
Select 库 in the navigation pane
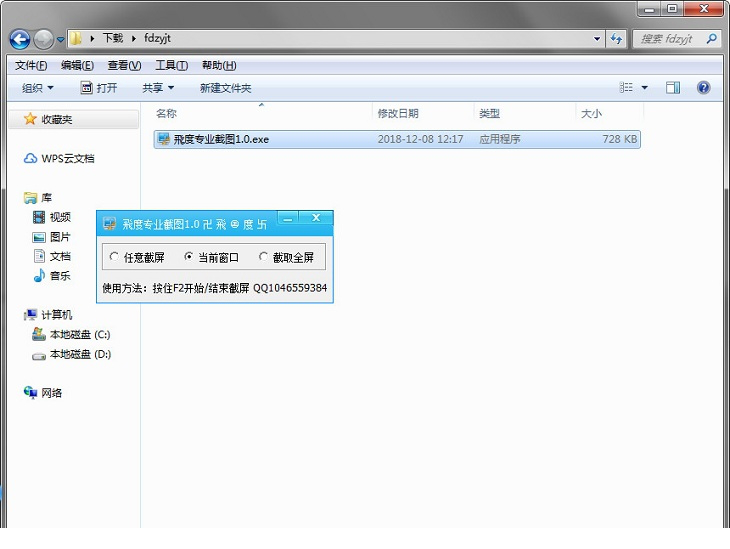tap(46, 198)
